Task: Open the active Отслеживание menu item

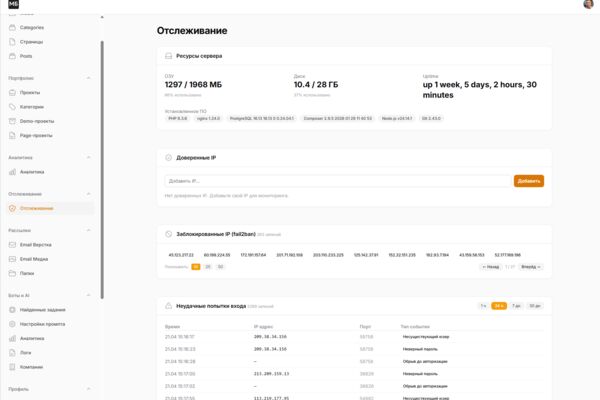Action: [x=50, y=208]
